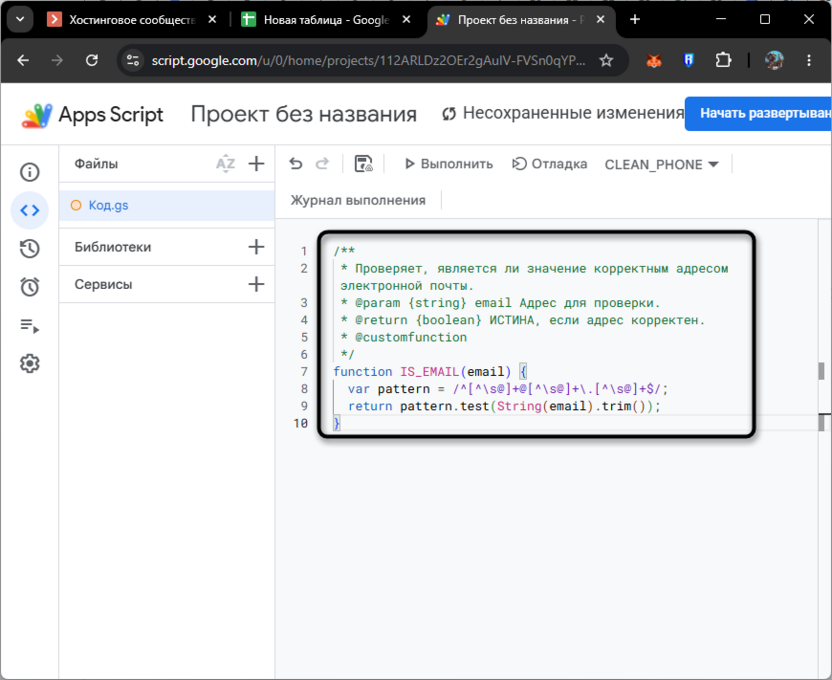The width and height of the screenshot is (832, 680).
Task: Click the @return {boolean} comment line
Action: tap(523, 320)
